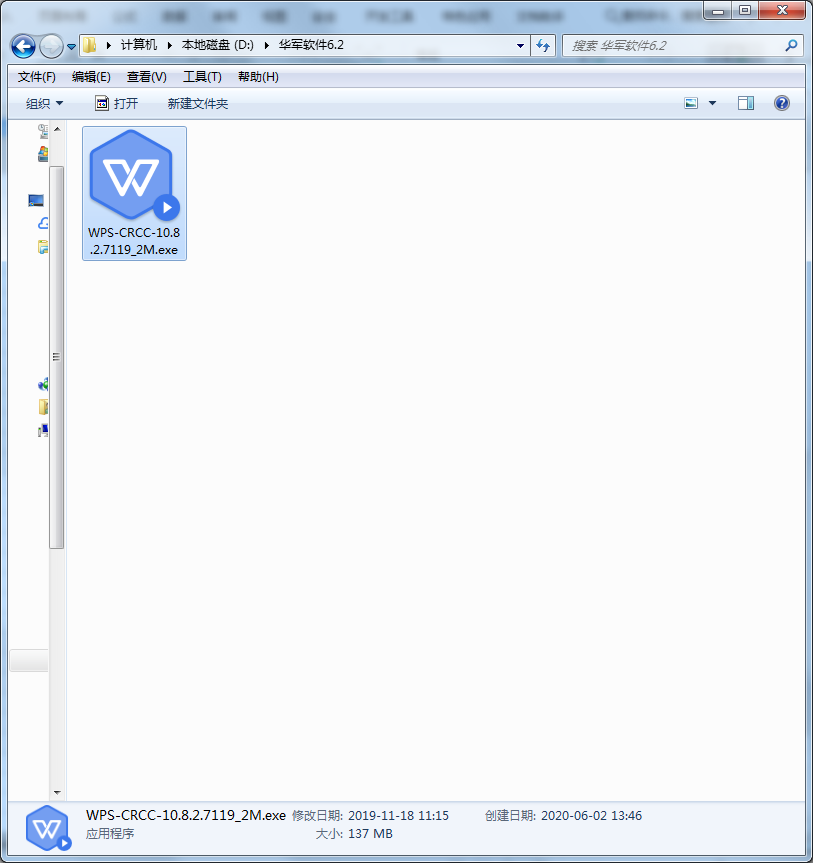Click the folder icon in the address bar
The height and width of the screenshot is (863, 813).
coord(88,45)
